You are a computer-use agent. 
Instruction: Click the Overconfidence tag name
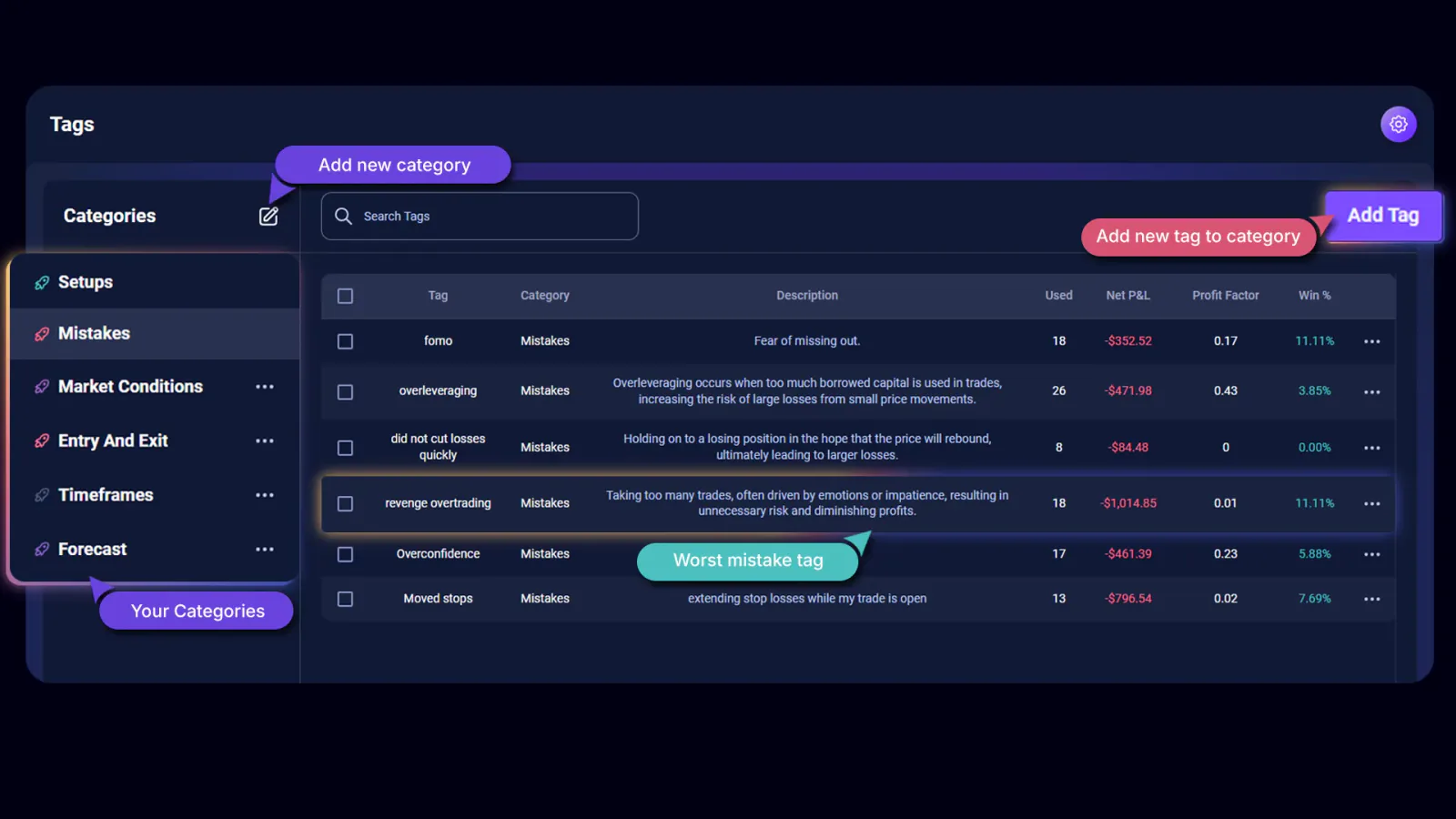click(438, 553)
